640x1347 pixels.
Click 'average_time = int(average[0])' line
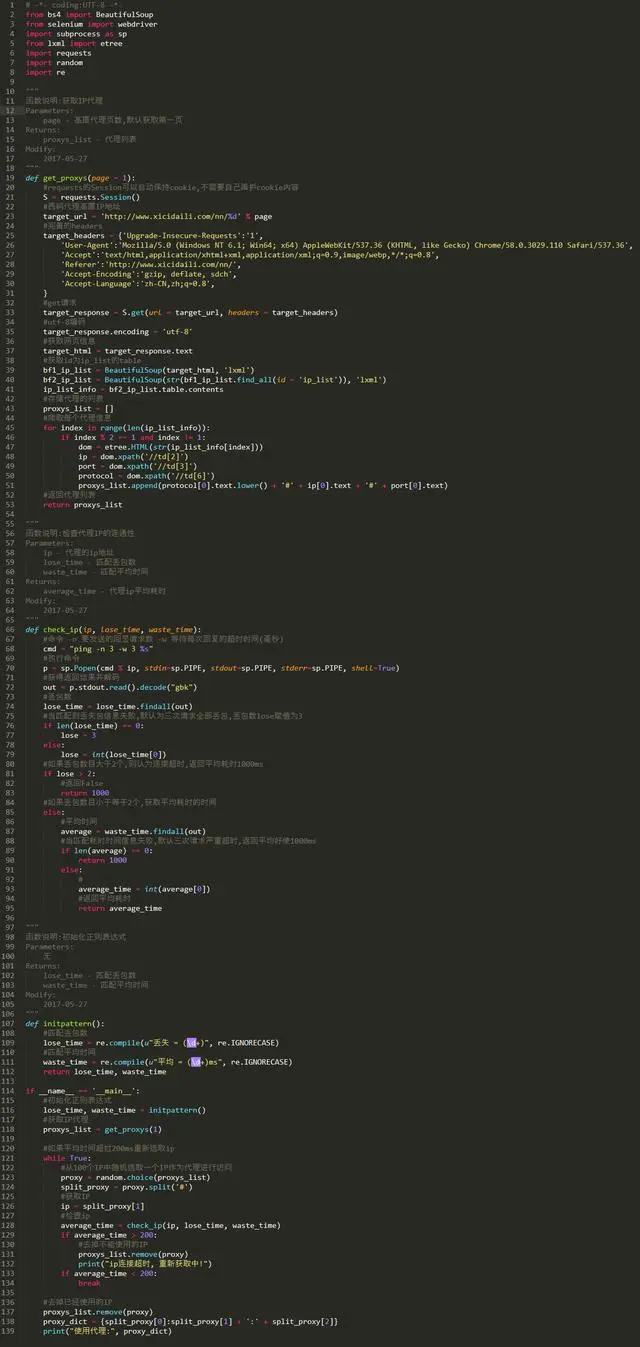(144, 888)
